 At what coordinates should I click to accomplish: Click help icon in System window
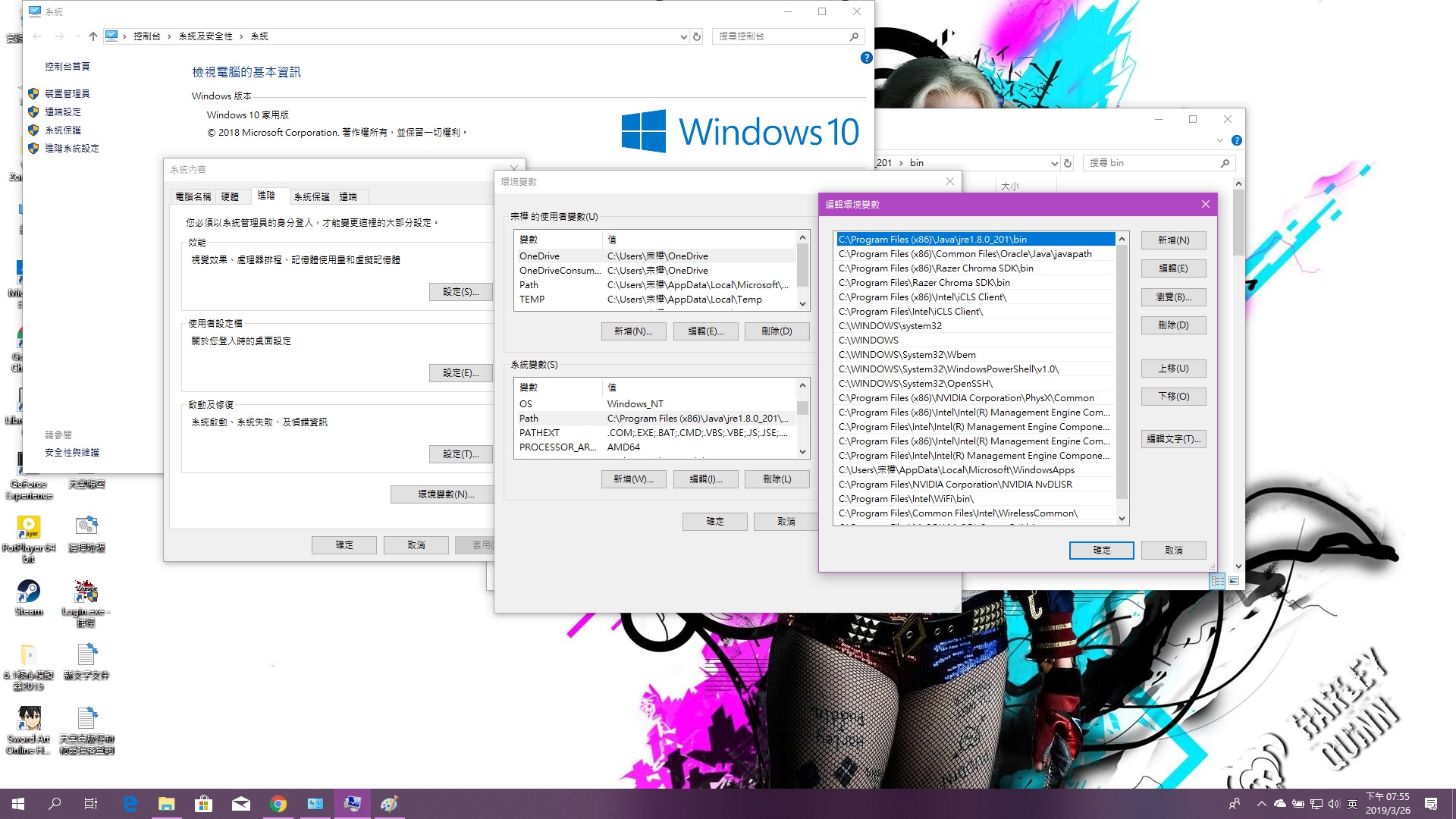click(x=867, y=58)
